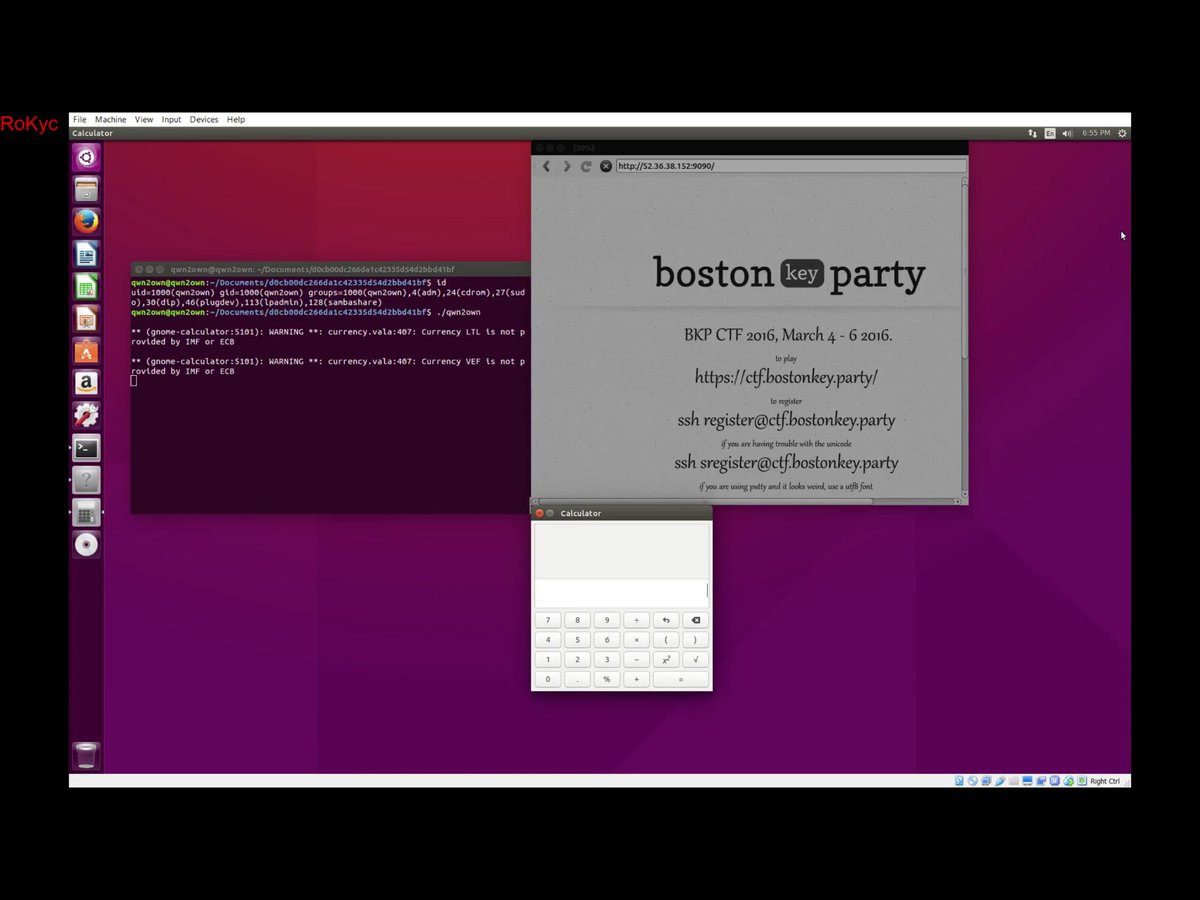Go forward in the browser window

pos(566,166)
